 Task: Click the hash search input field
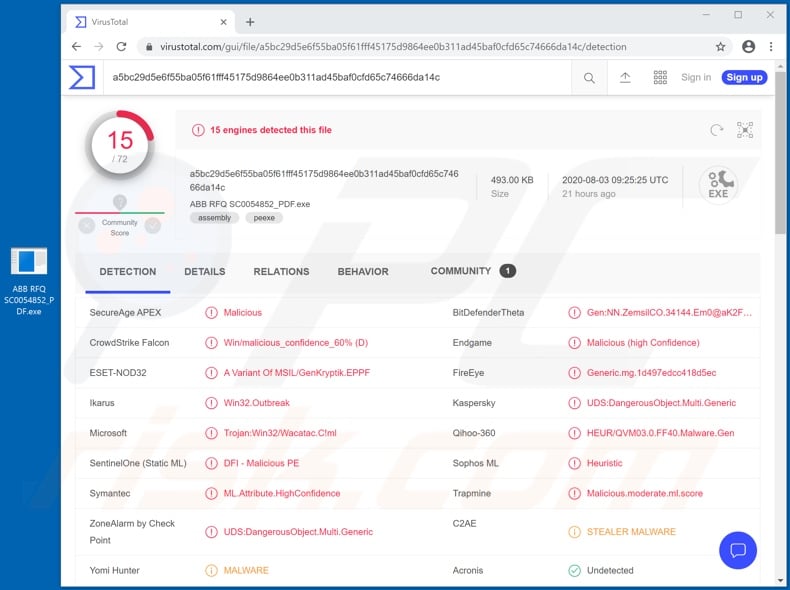pos(338,78)
